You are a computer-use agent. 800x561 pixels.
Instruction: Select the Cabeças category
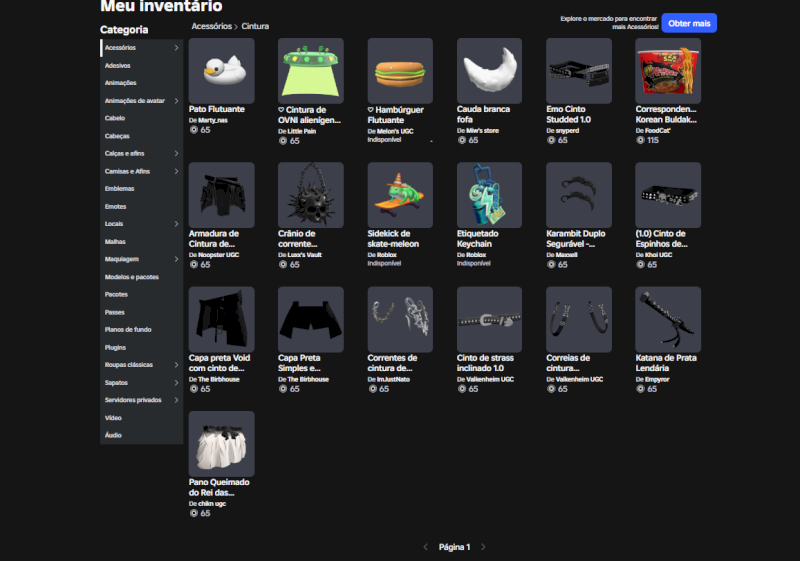coord(141,136)
